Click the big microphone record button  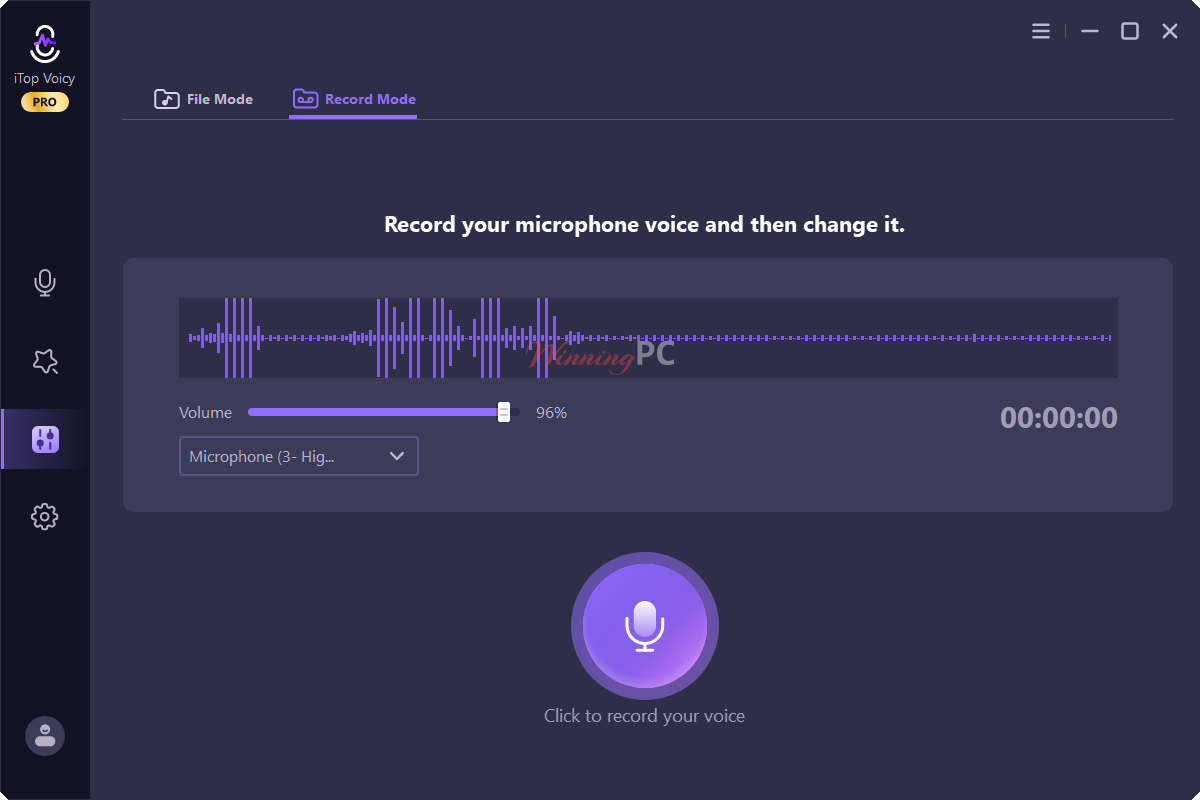(x=645, y=626)
